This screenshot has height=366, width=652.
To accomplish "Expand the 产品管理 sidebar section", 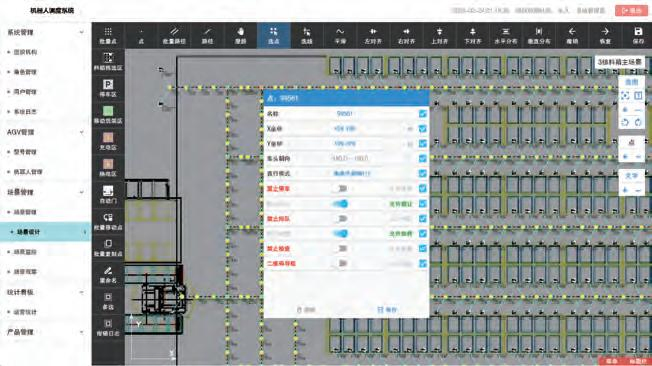I will (x=82, y=332).
